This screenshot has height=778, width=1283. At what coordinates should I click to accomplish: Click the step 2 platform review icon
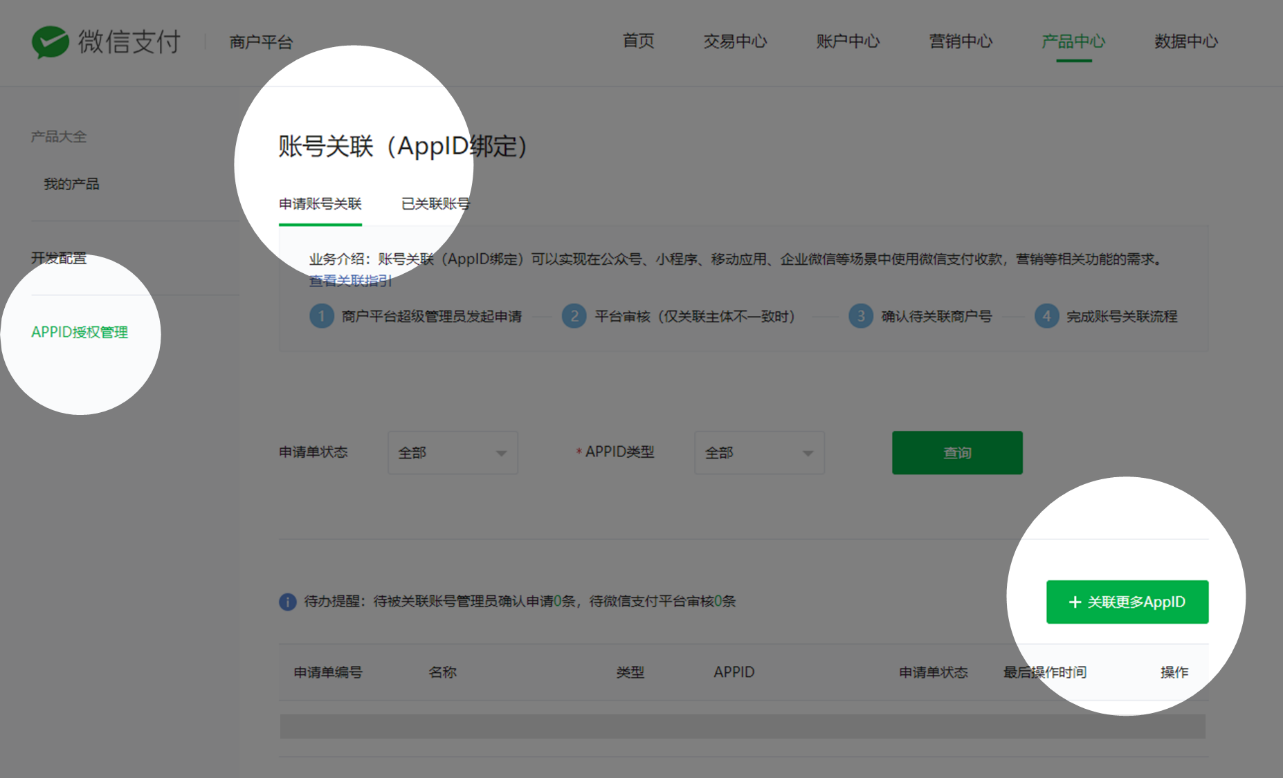coord(574,316)
